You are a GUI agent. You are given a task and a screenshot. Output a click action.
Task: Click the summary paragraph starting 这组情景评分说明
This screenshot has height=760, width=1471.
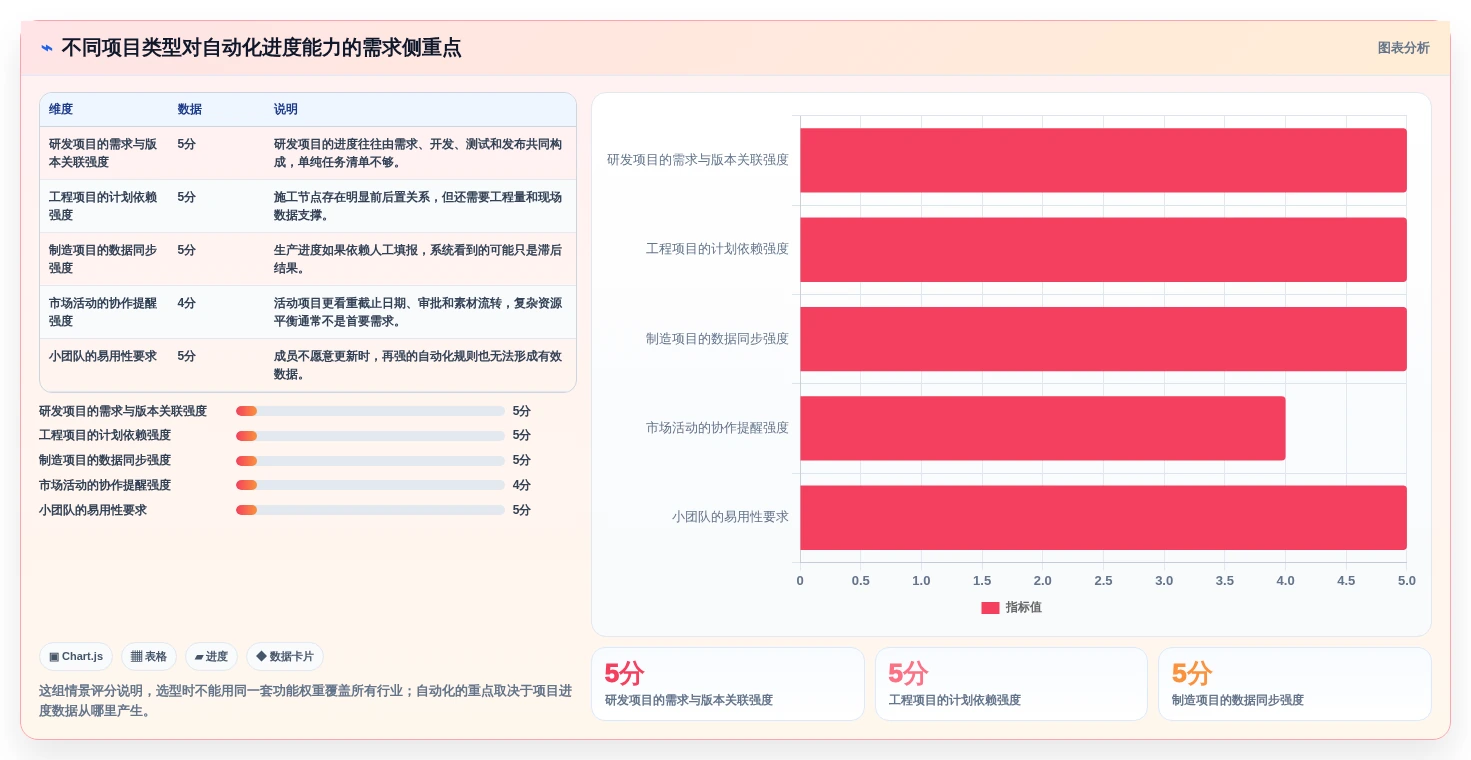[x=306, y=701]
